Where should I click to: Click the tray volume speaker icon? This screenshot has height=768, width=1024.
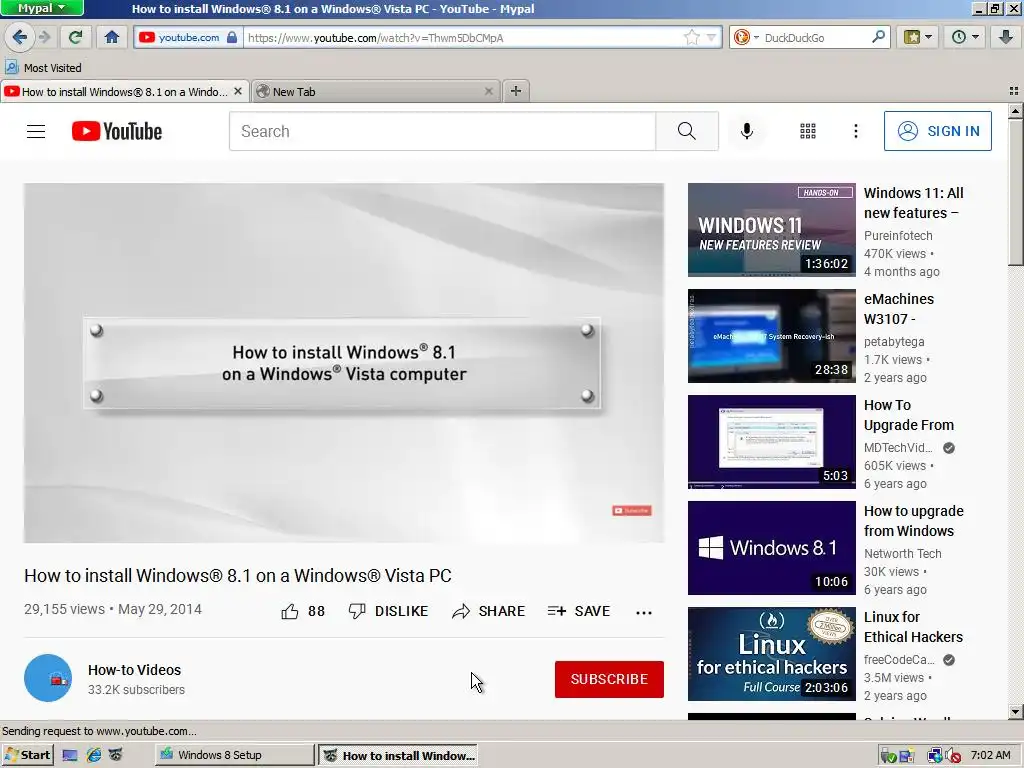click(x=953, y=756)
